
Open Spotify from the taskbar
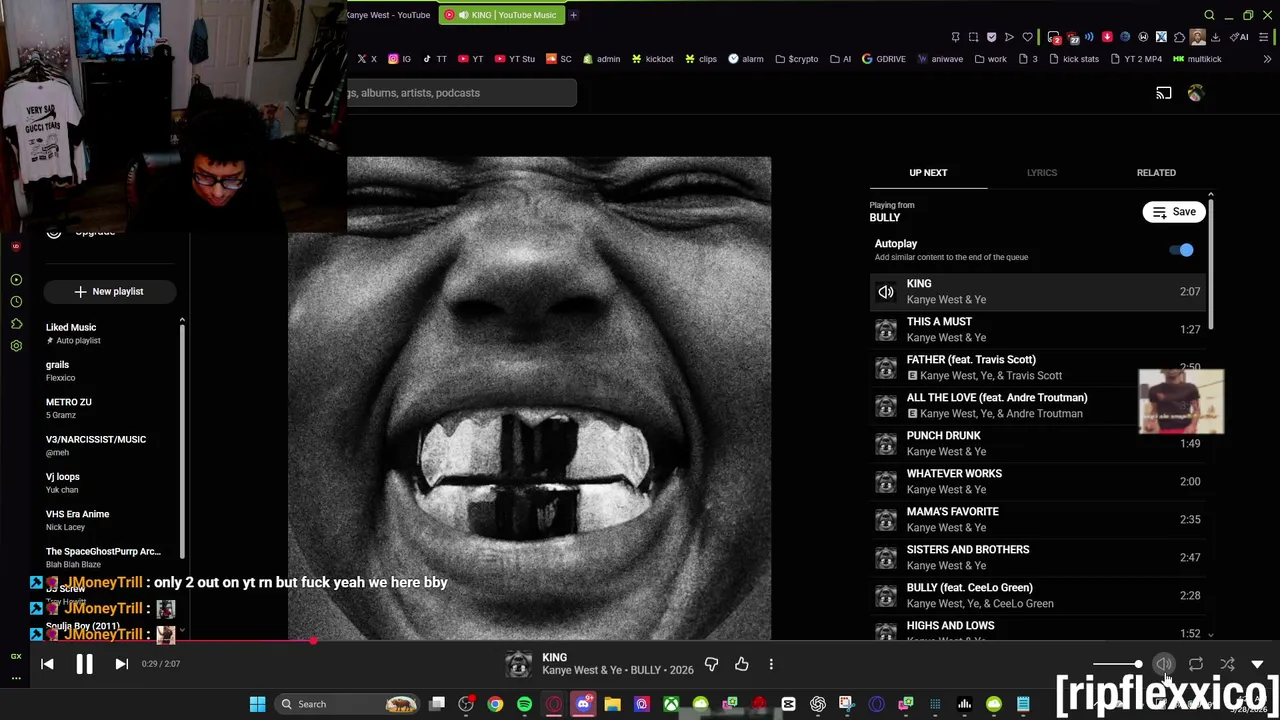pyautogui.click(x=524, y=704)
